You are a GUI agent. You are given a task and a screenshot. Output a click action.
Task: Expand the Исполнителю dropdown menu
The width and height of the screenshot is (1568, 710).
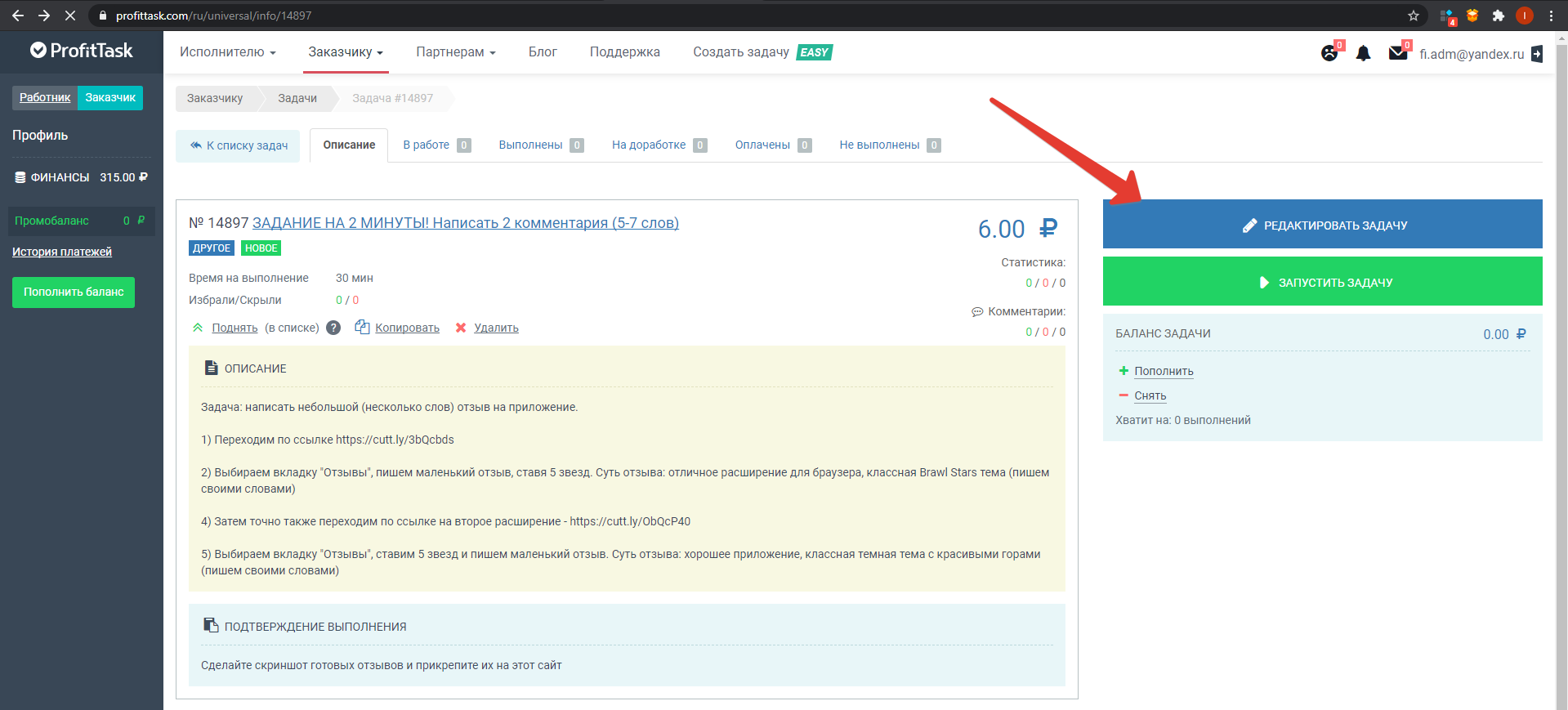coord(228,52)
